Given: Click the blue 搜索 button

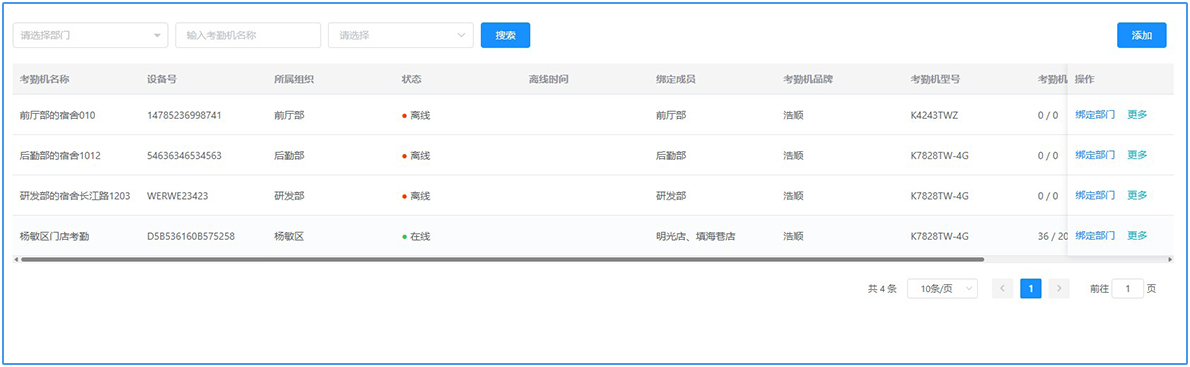Looking at the screenshot, I should (505, 35).
